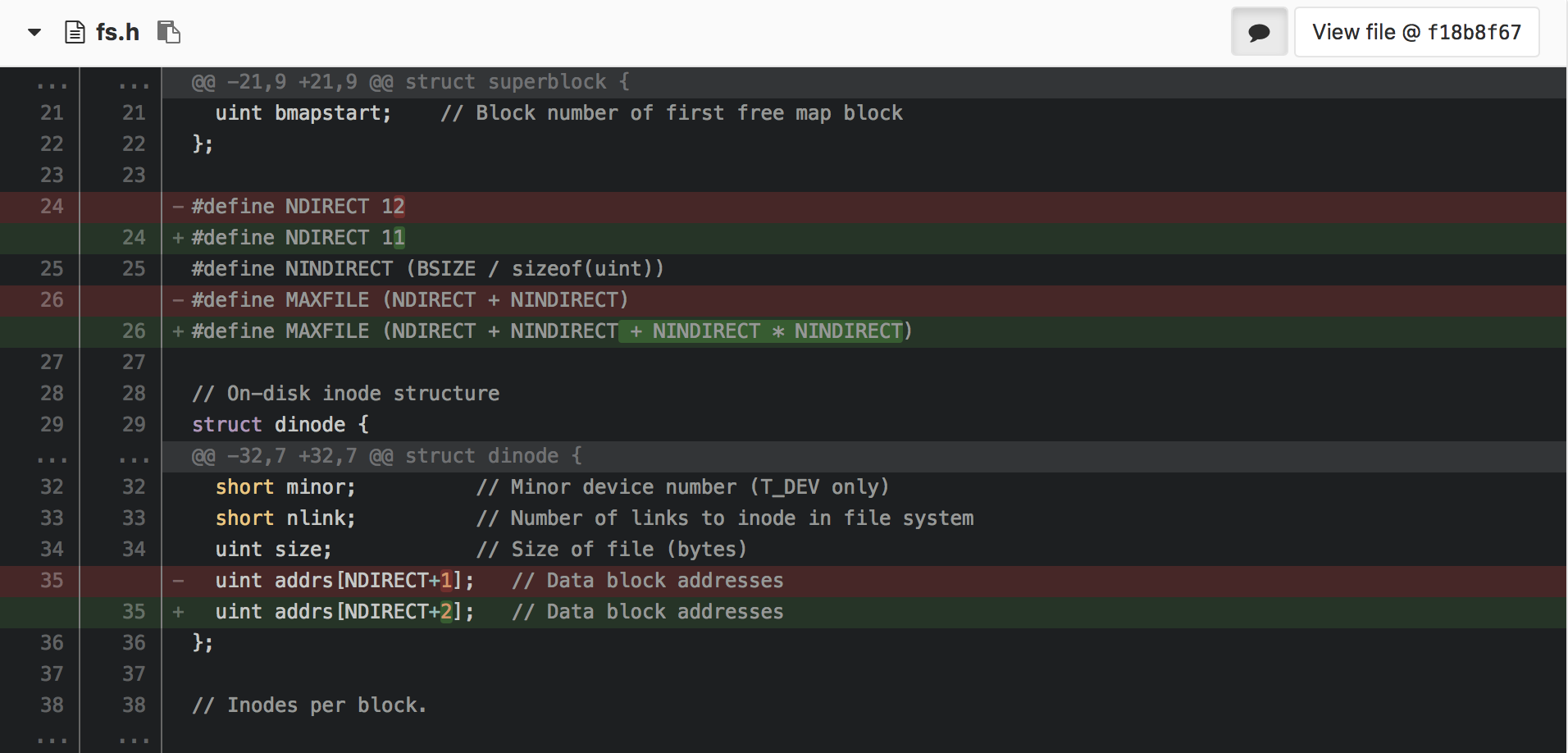Click new line number 35 on added addrs row
Viewport: 1568px width, 753px height.
click(x=134, y=612)
